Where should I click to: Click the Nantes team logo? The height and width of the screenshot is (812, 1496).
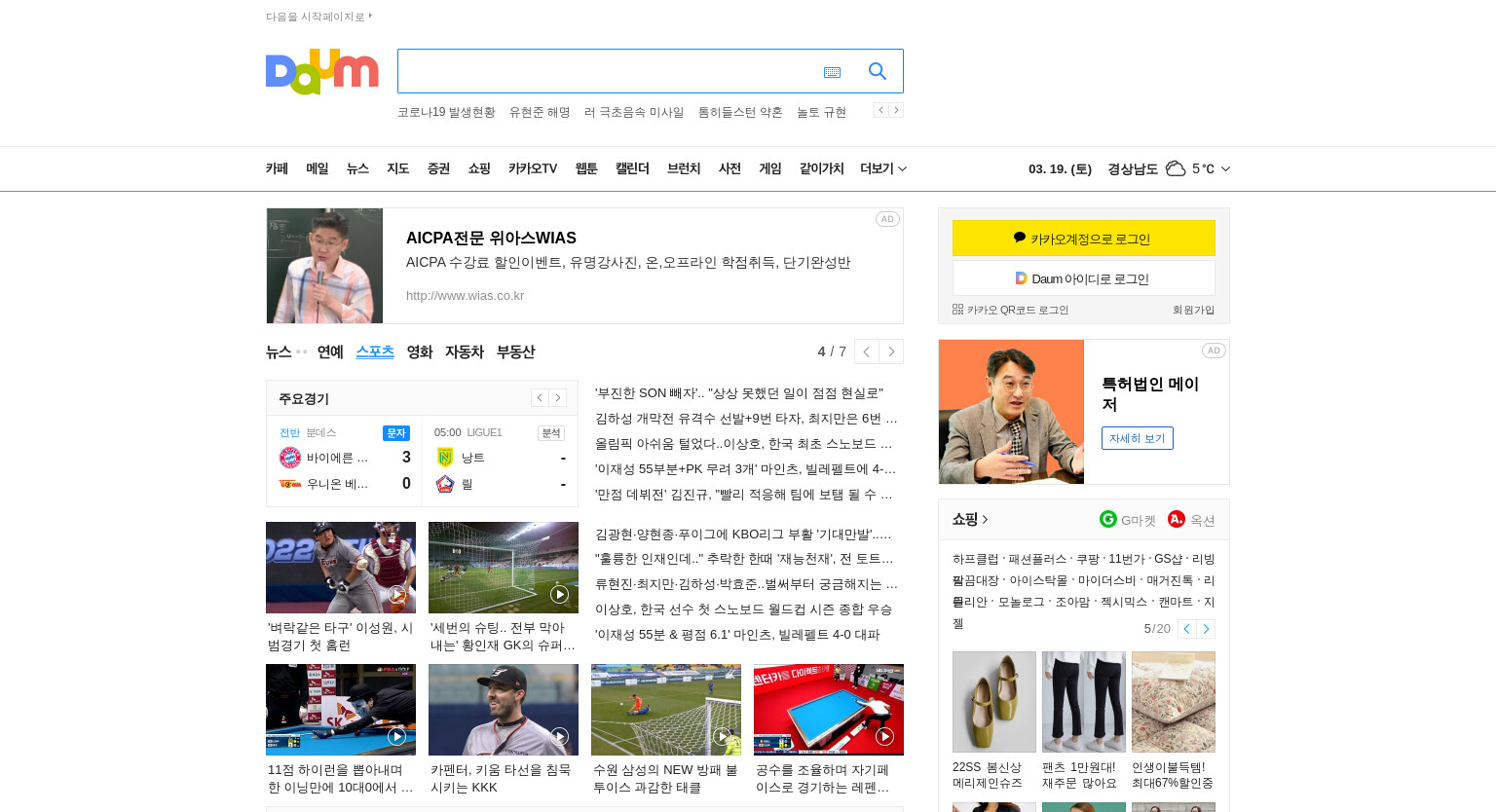click(445, 458)
